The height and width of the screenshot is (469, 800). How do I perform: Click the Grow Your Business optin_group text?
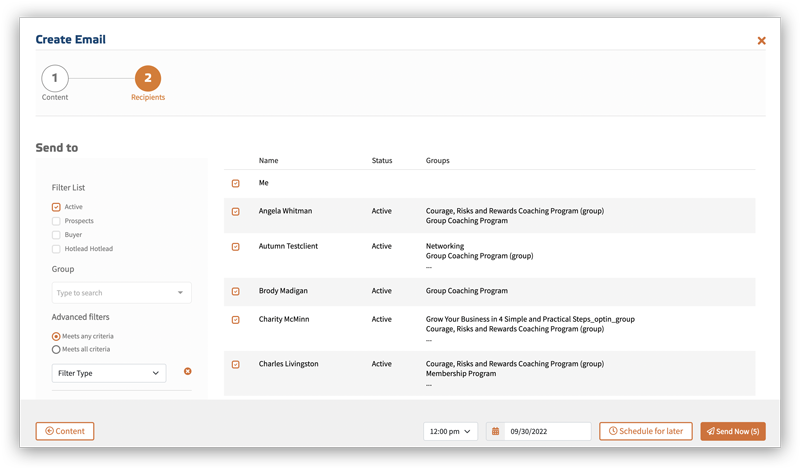pos(530,319)
